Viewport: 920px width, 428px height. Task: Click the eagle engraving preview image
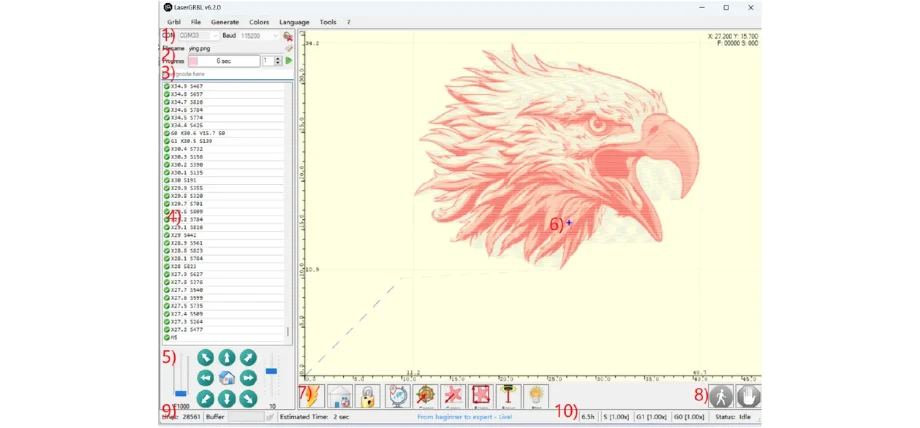(x=556, y=156)
